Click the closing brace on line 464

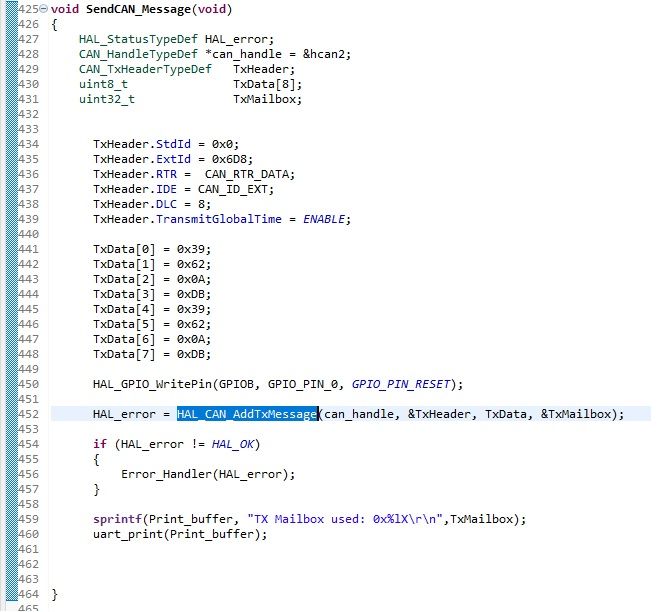(54, 594)
